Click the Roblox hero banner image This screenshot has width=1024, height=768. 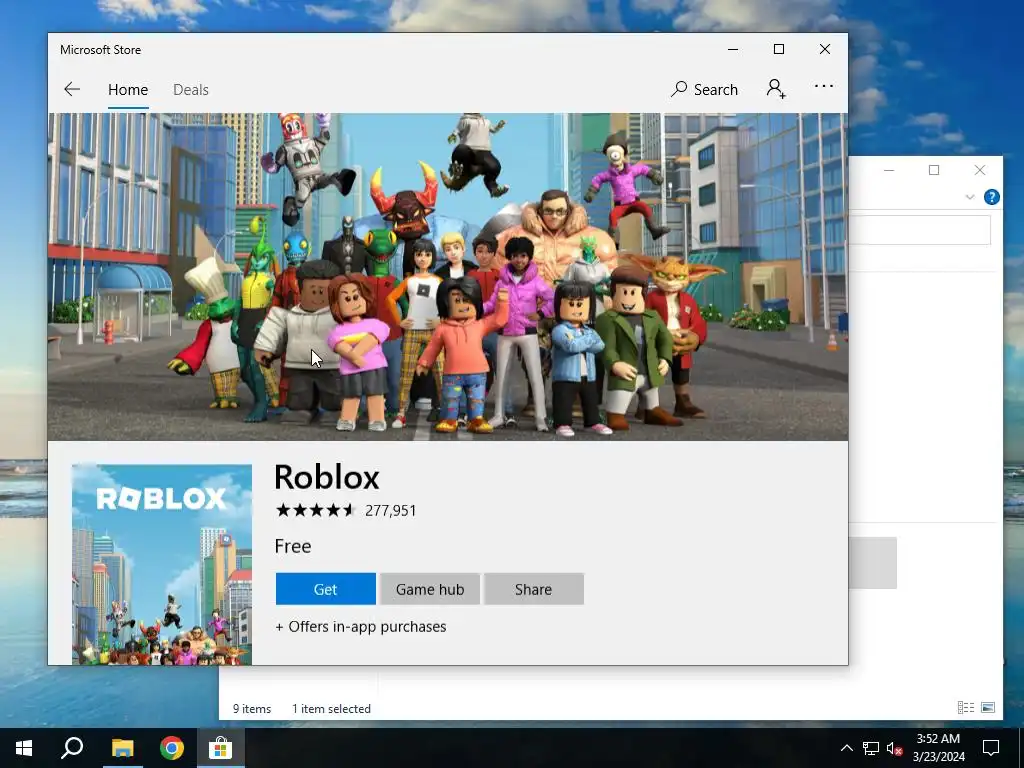pyautogui.click(x=448, y=277)
